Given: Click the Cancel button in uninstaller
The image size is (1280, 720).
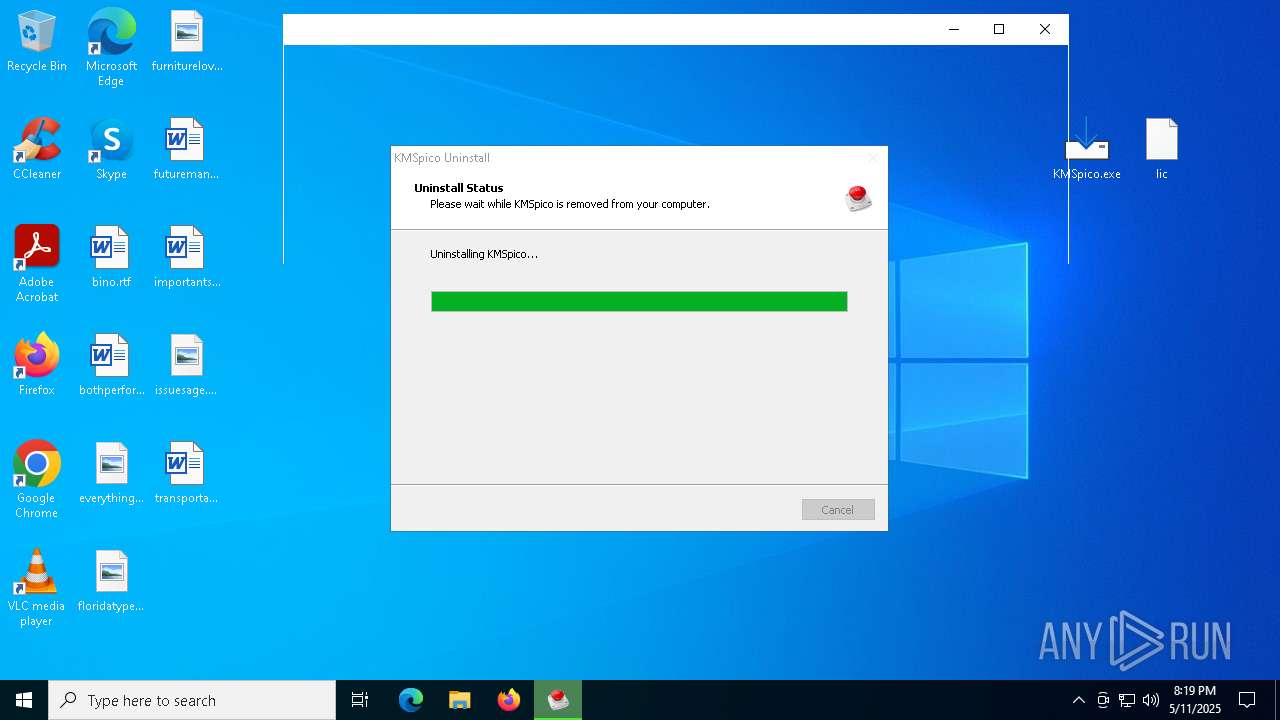Looking at the screenshot, I should [x=838, y=510].
